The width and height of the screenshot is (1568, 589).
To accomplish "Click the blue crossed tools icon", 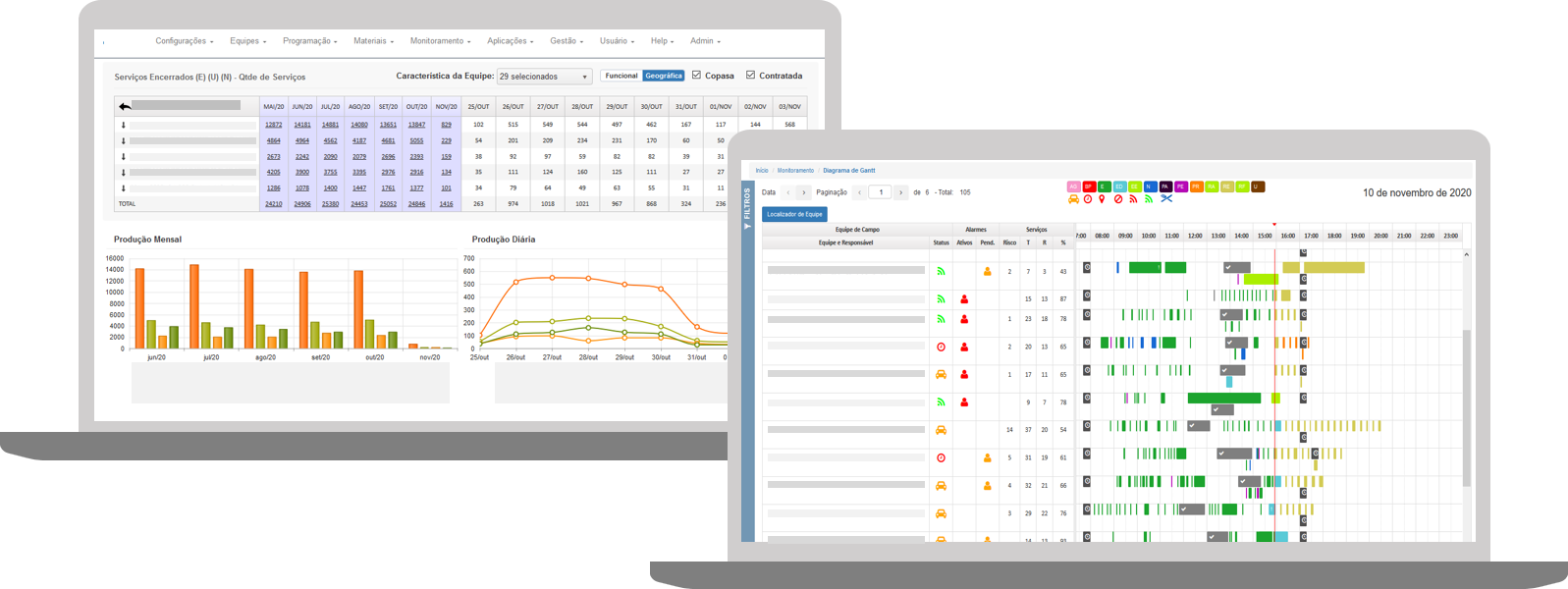I will click(x=1166, y=199).
